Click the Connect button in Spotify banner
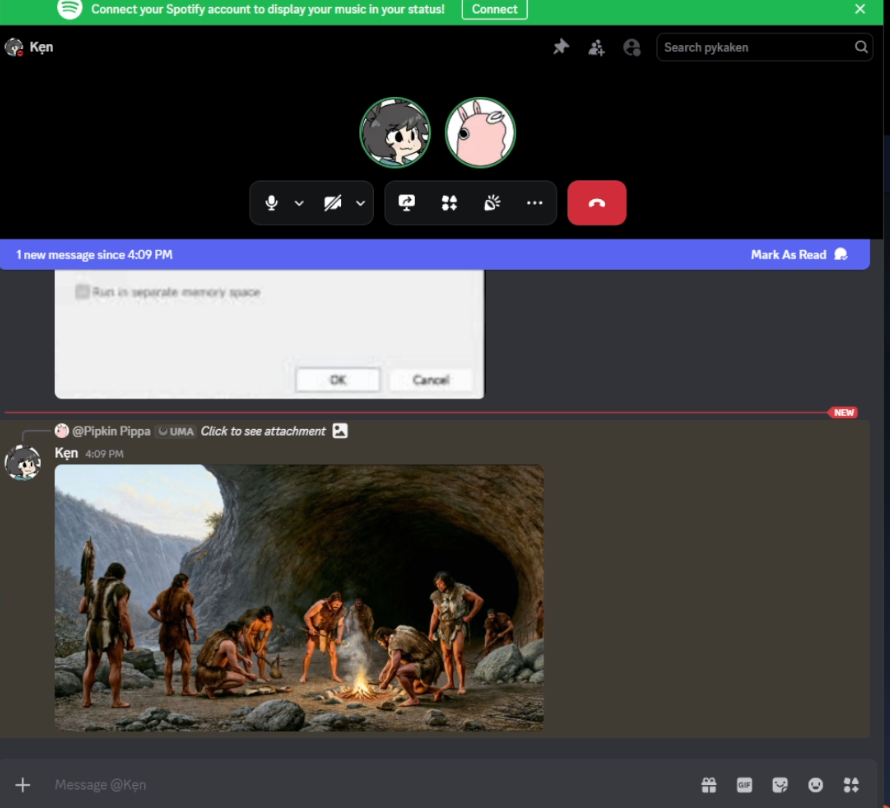The height and width of the screenshot is (808, 890). coord(494,9)
